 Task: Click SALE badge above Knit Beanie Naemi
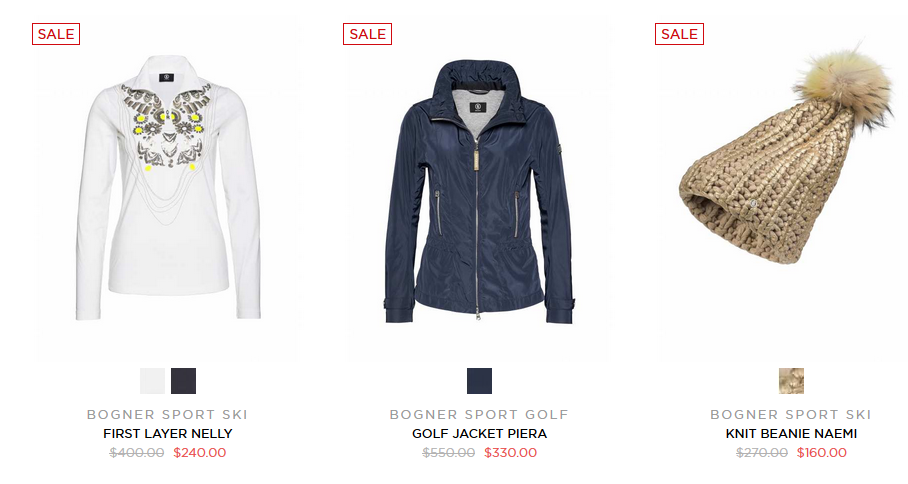679,34
